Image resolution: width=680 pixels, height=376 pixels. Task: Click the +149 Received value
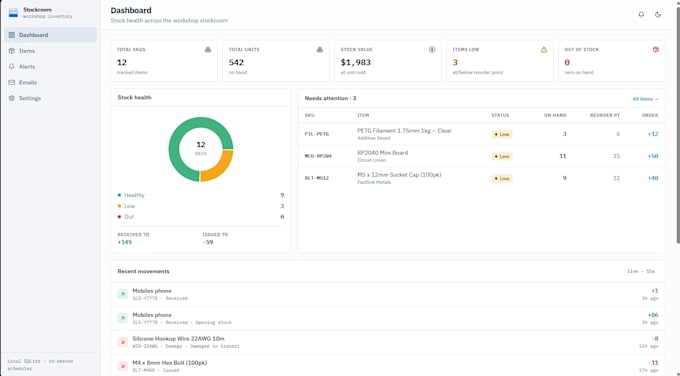[x=124, y=242]
